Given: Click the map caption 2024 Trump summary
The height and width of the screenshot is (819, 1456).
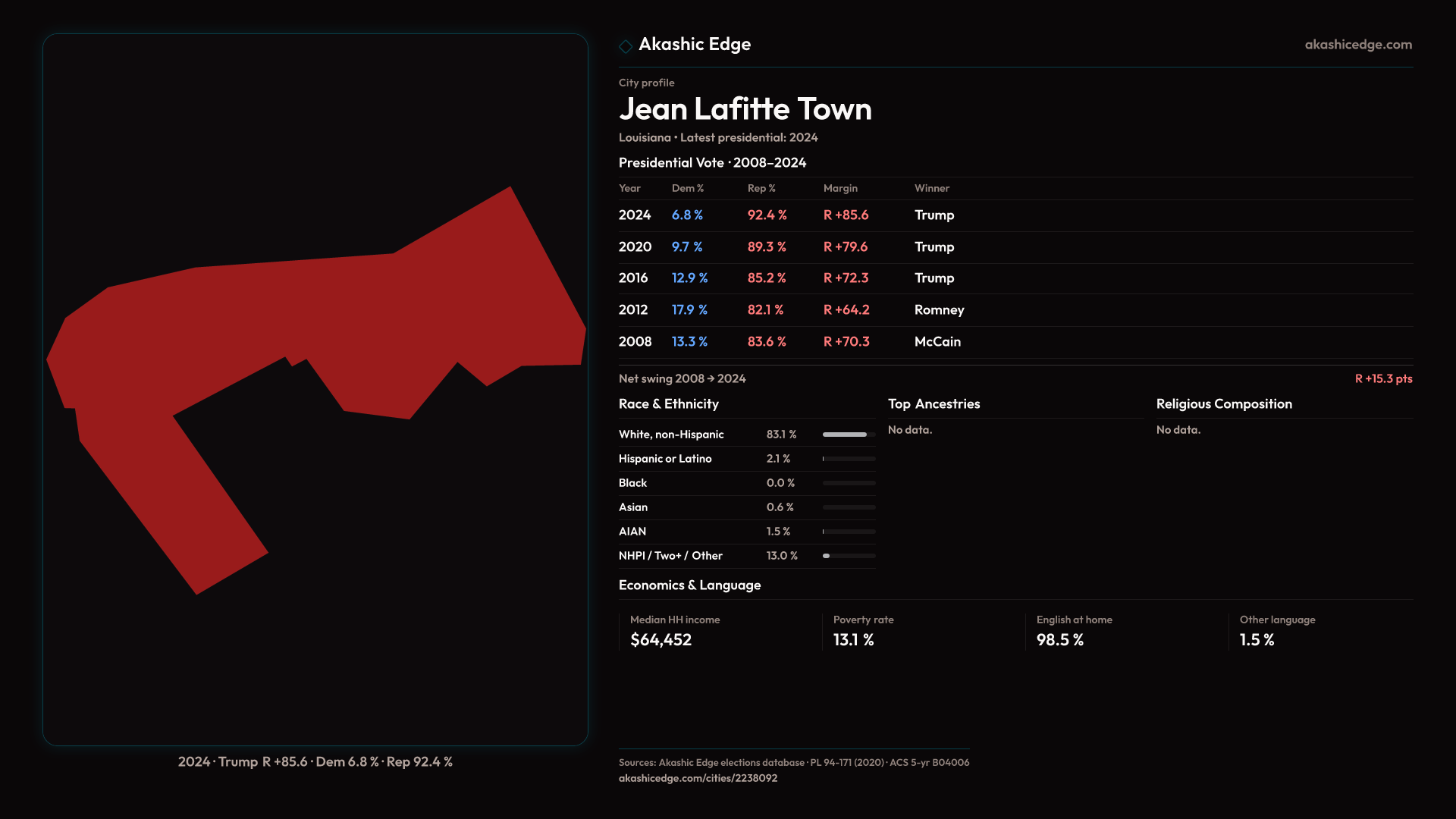Looking at the screenshot, I should (x=315, y=761).
